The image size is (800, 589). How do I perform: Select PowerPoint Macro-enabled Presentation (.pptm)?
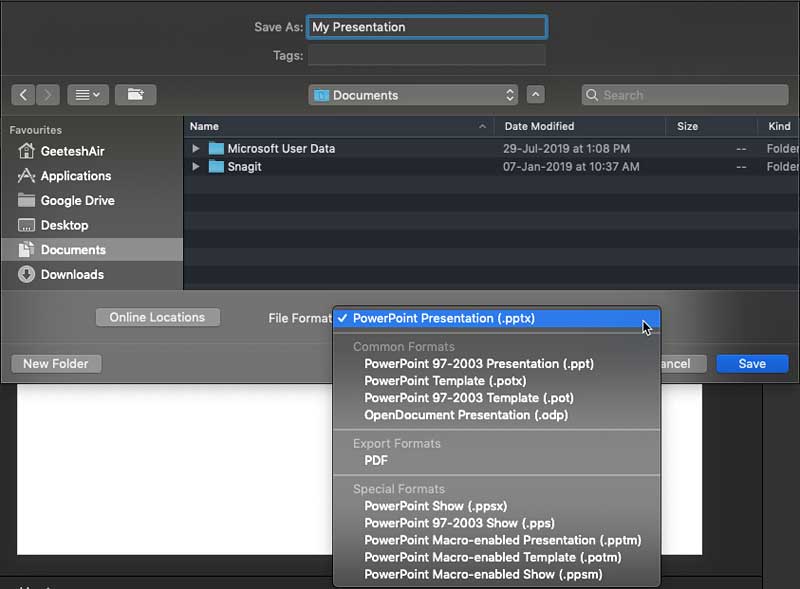[502, 540]
